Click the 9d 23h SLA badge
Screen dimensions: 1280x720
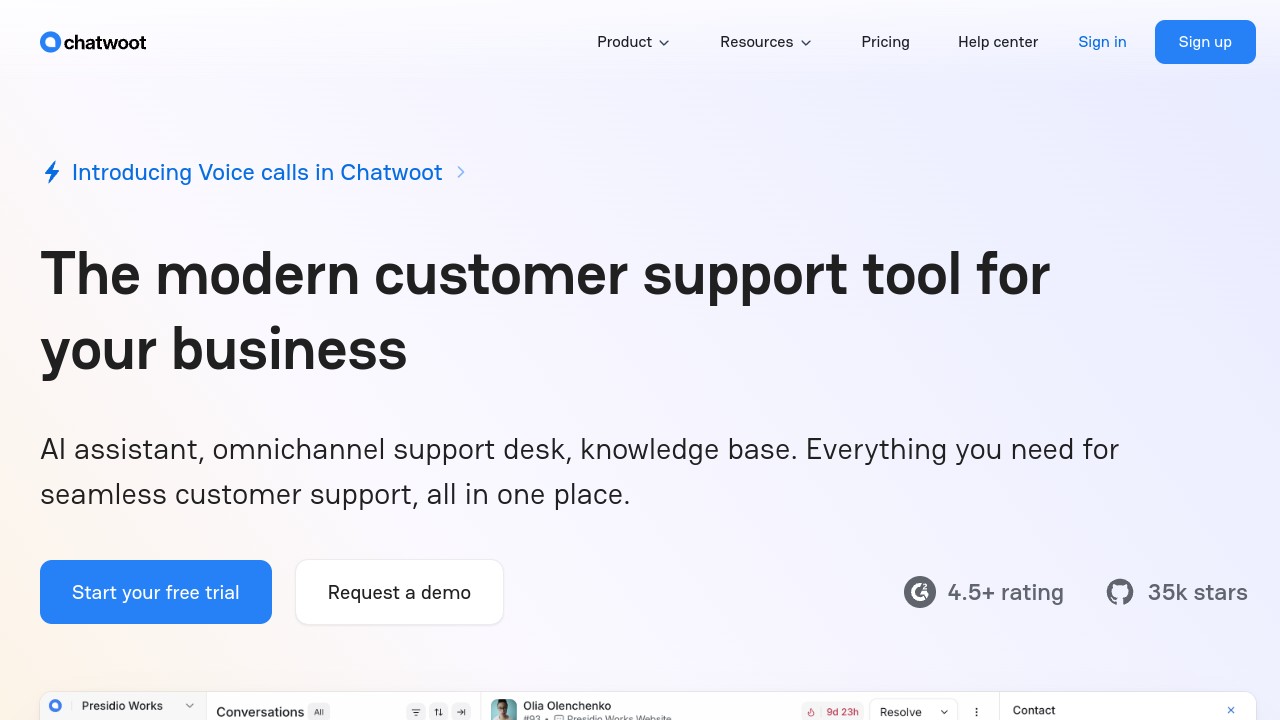833,712
